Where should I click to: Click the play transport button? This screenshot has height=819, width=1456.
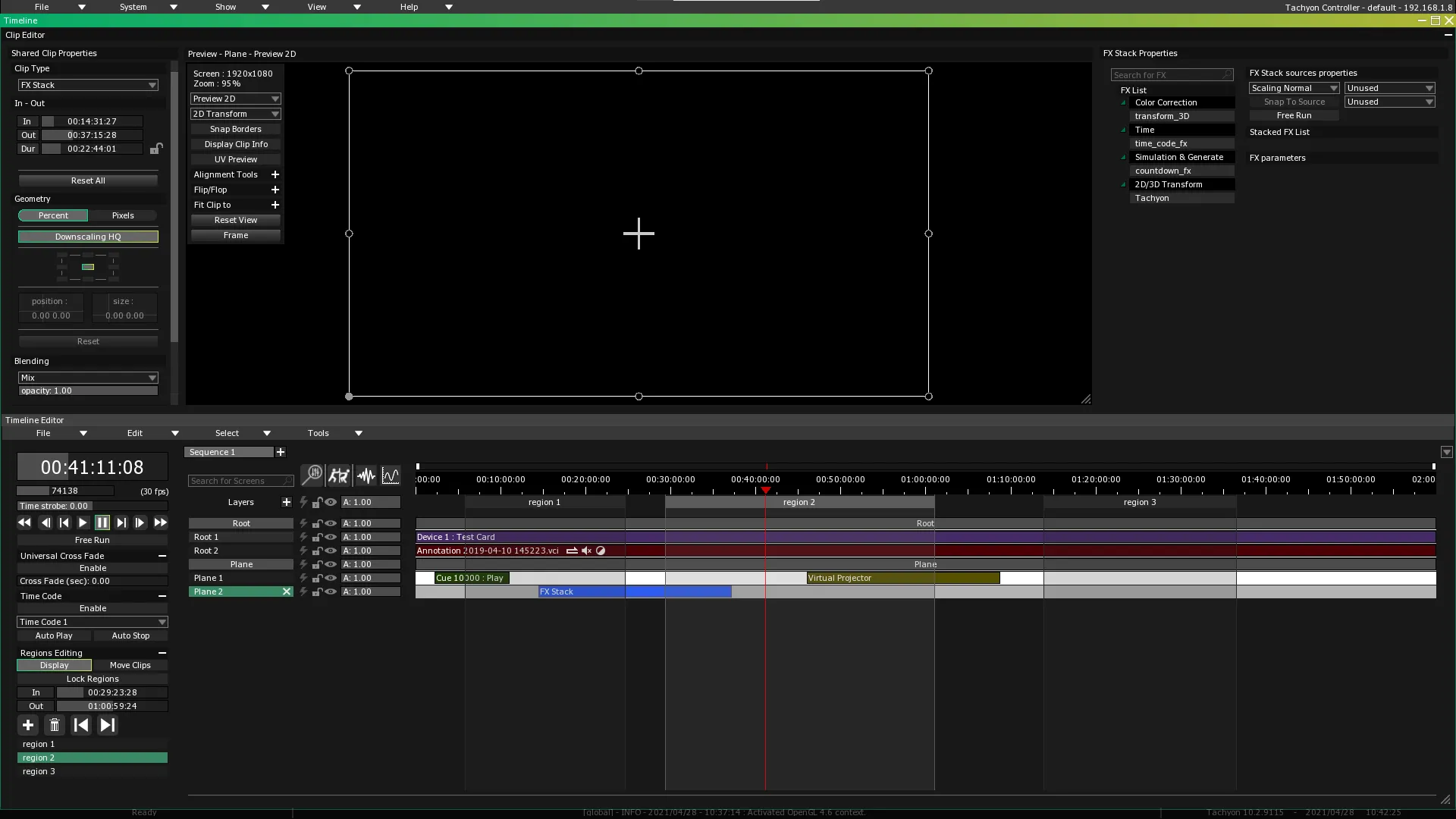(x=83, y=522)
